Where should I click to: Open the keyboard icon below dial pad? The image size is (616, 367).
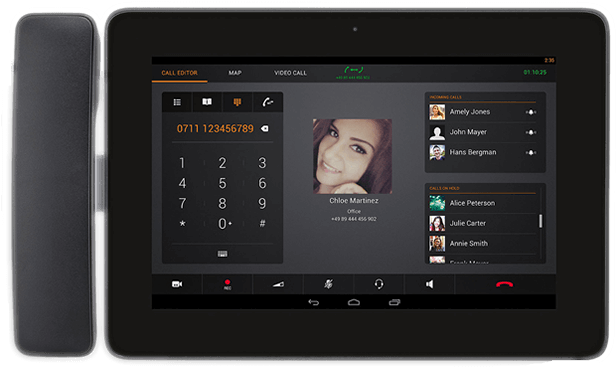[222, 254]
